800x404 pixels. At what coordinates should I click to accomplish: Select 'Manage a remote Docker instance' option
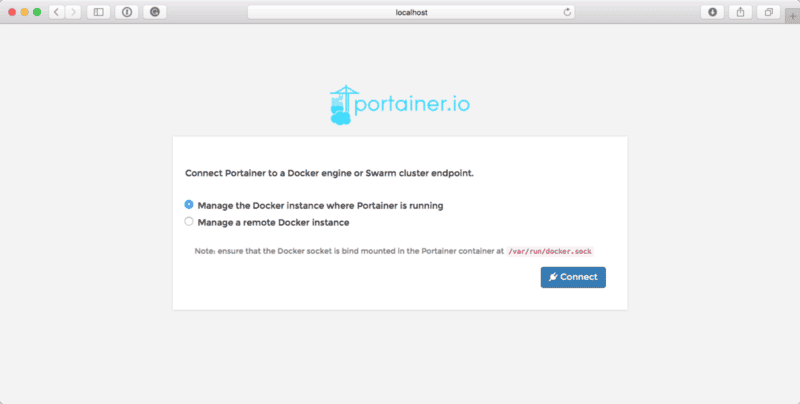tap(189, 222)
